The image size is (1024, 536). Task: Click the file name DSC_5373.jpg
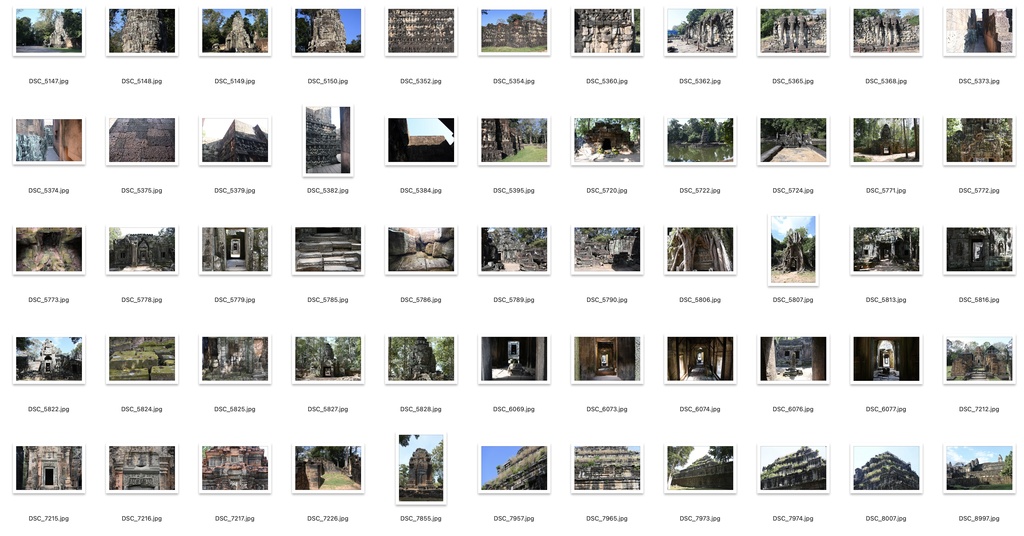pyautogui.click(x=979, y=82)
